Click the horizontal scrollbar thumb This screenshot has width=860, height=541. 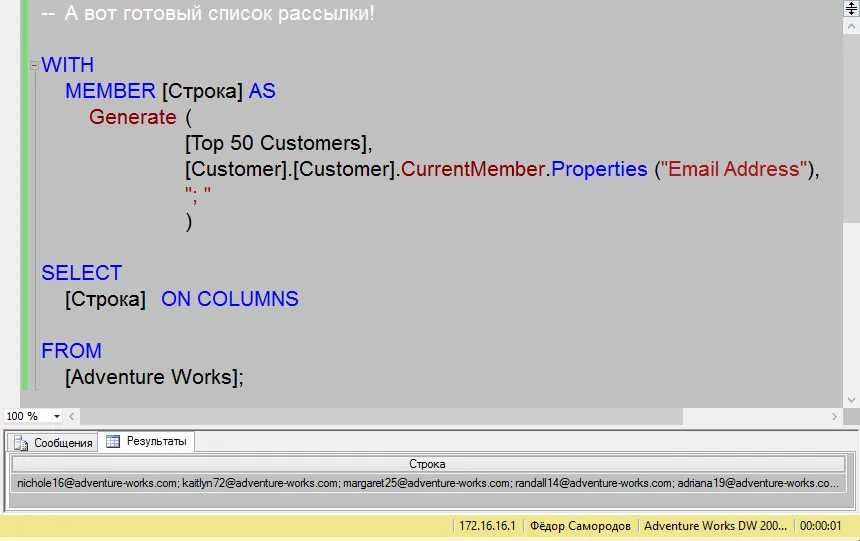(382, 416)
